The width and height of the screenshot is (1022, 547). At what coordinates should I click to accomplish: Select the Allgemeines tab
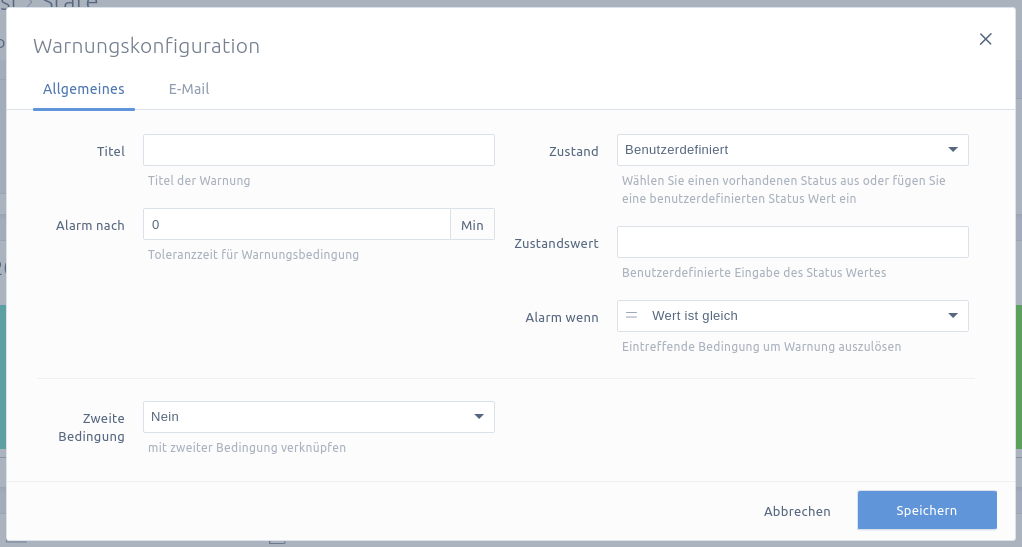(x=83, y=89)
